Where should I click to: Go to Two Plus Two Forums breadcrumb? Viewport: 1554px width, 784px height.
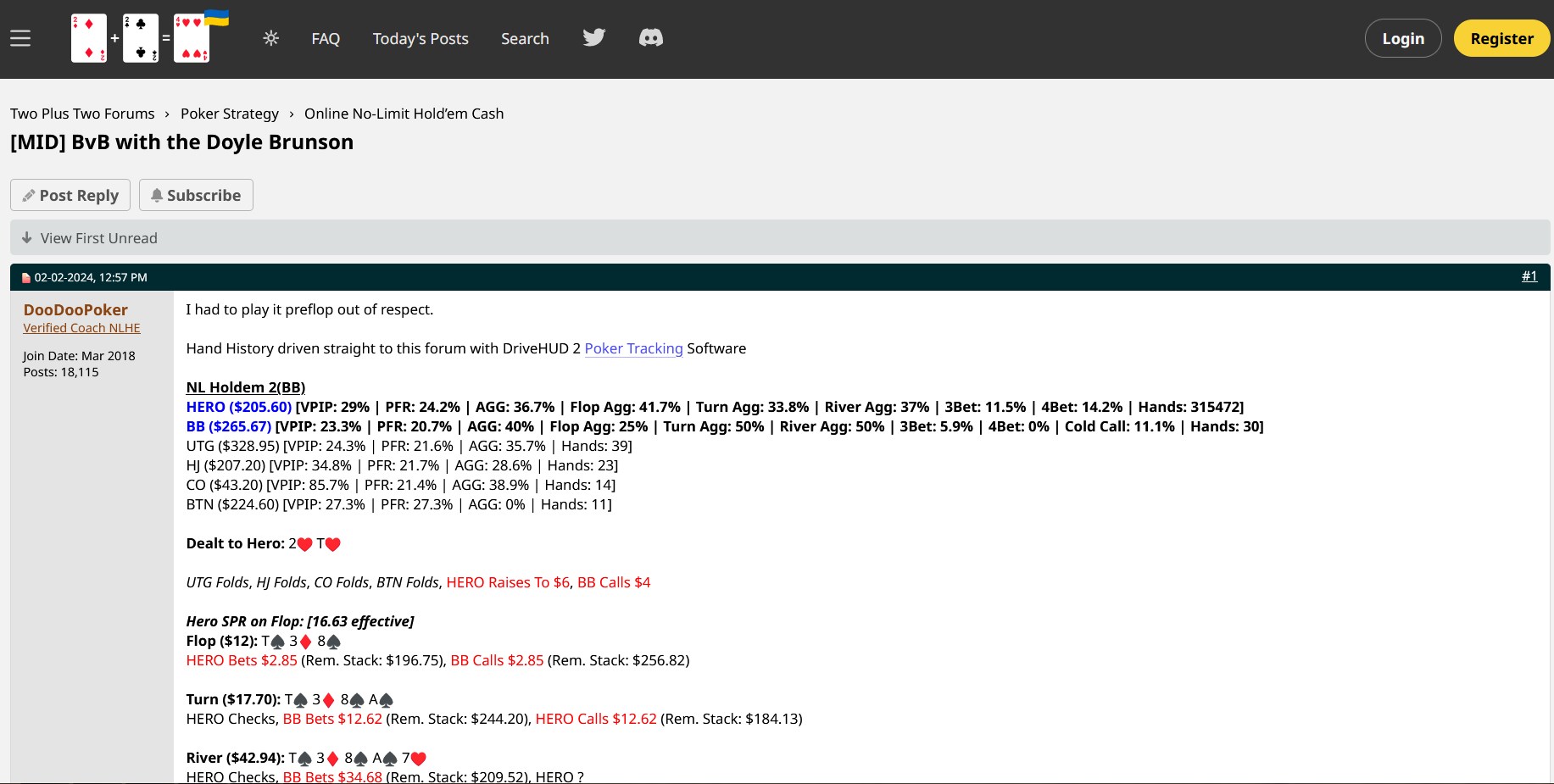tap(82, 114)
